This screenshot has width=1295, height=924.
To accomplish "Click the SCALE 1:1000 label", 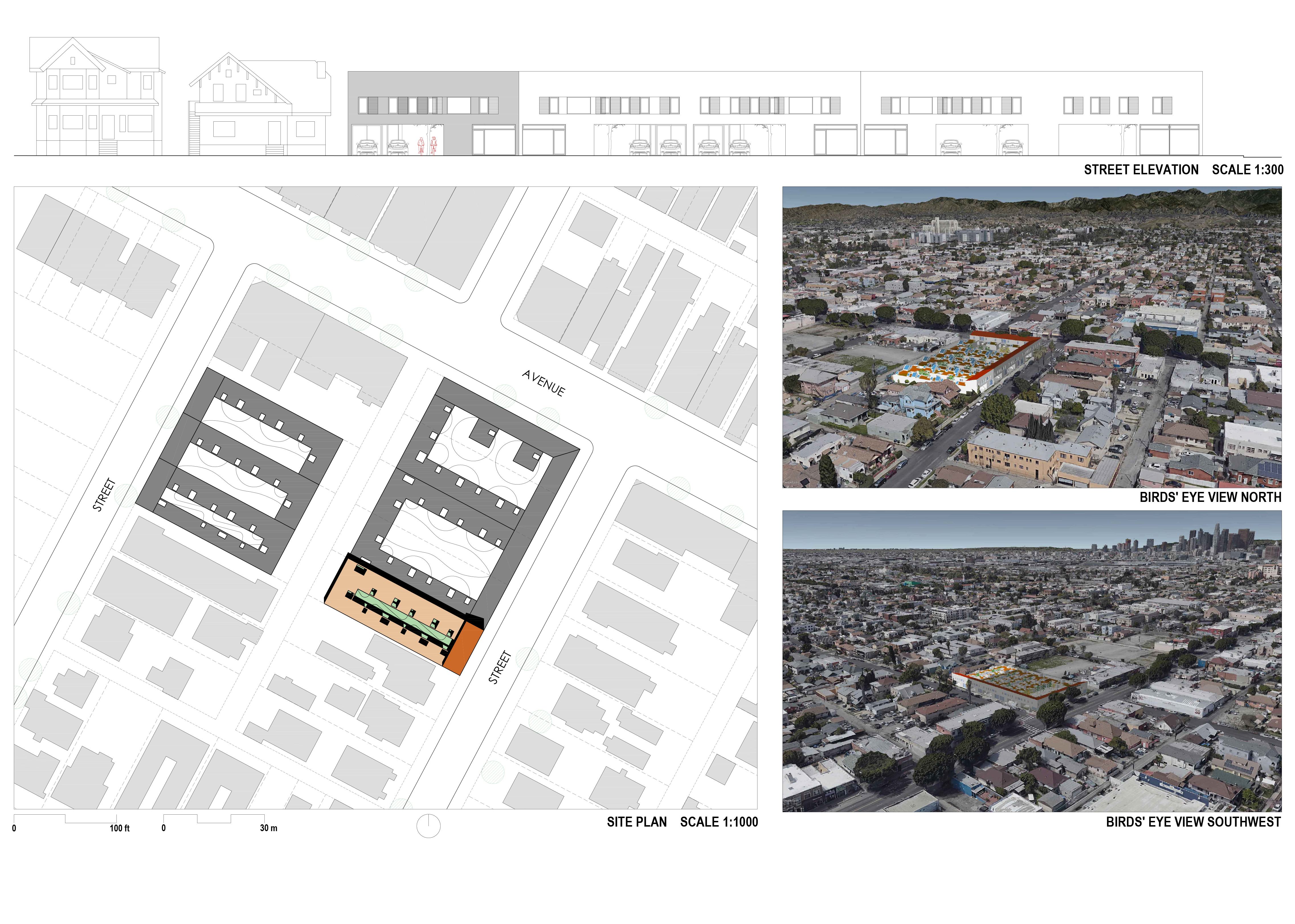I will coord(719,821).
